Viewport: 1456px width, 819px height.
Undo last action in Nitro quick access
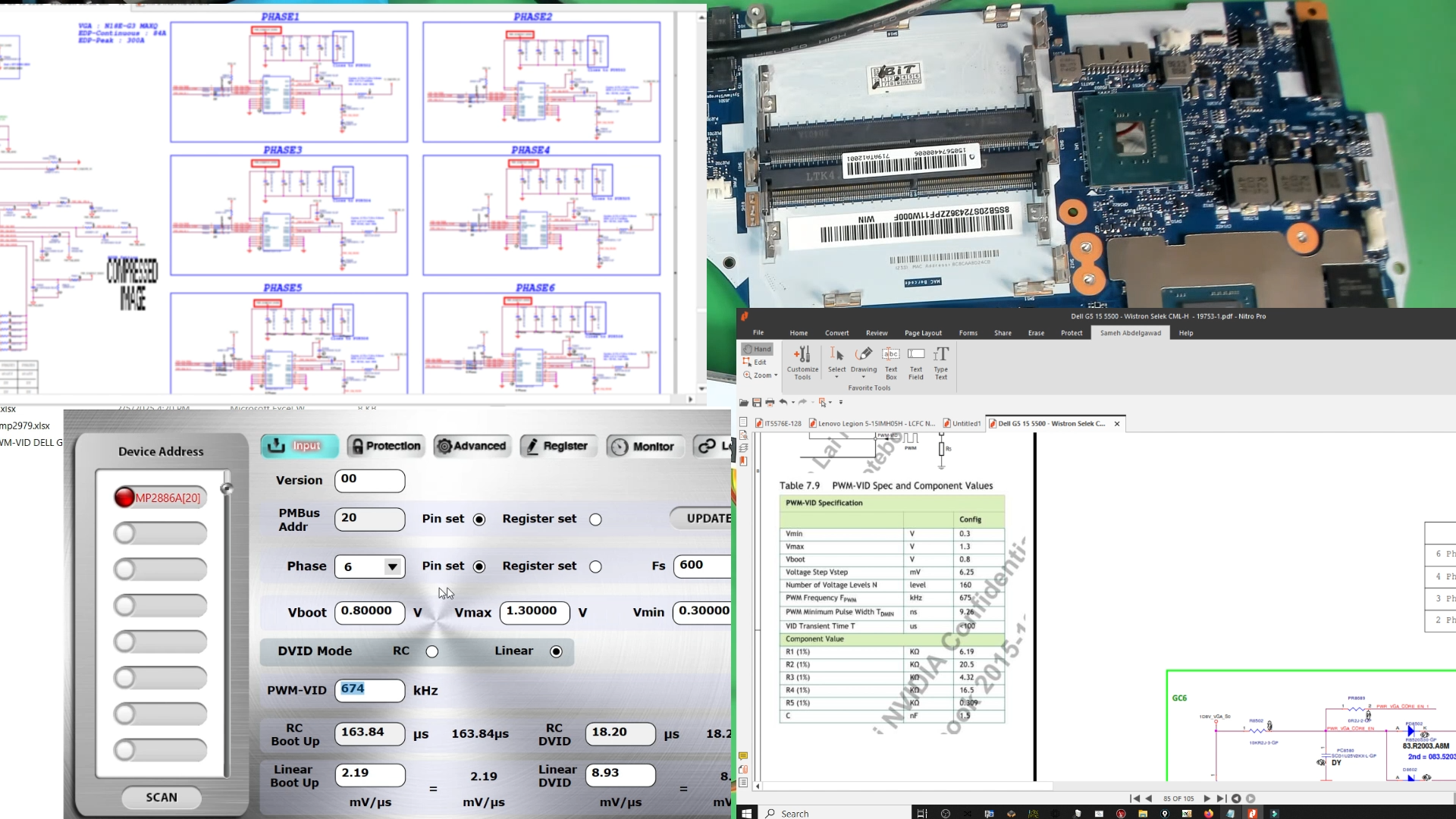pos(783,402)
